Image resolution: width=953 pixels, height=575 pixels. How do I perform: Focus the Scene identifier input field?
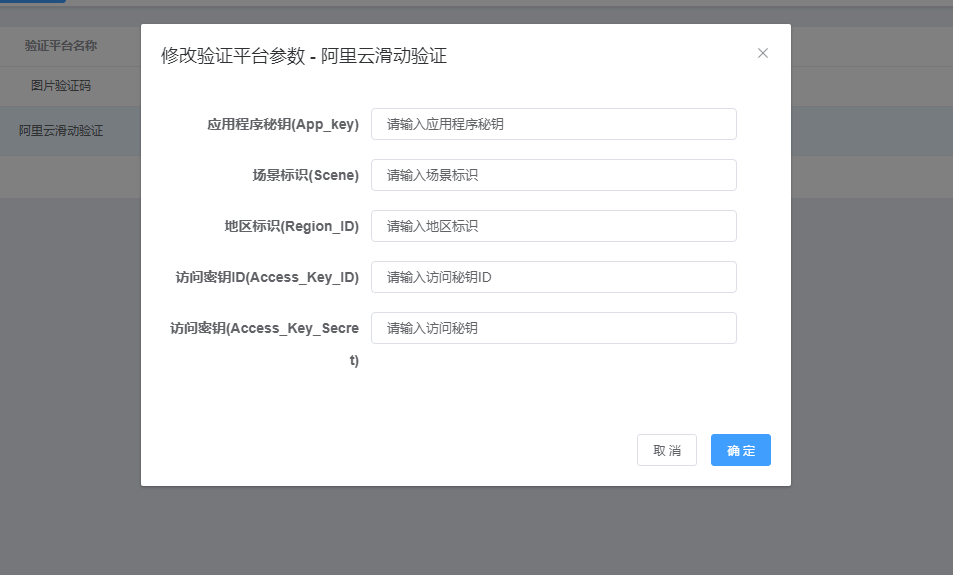[x=554, y=175]
